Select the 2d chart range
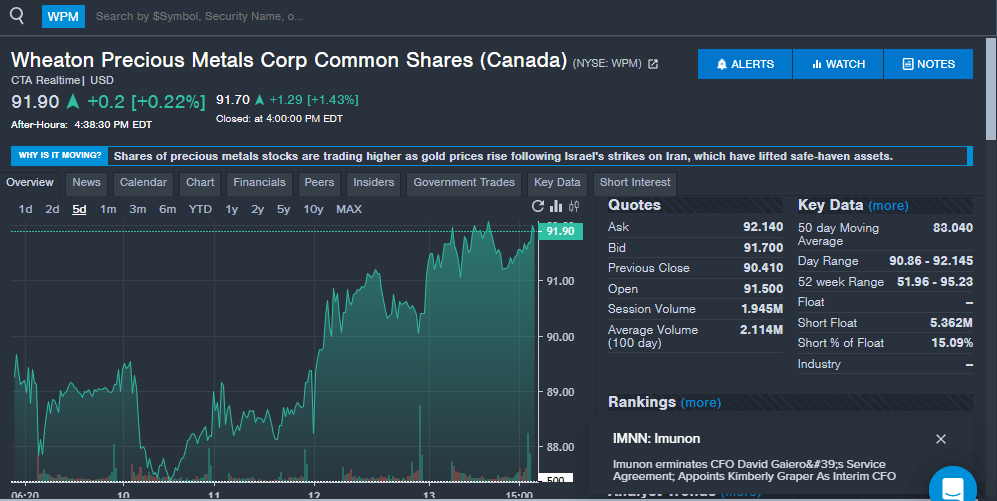Image resolution: width=997 pixels, height=501 pixels. coord(52,209)
